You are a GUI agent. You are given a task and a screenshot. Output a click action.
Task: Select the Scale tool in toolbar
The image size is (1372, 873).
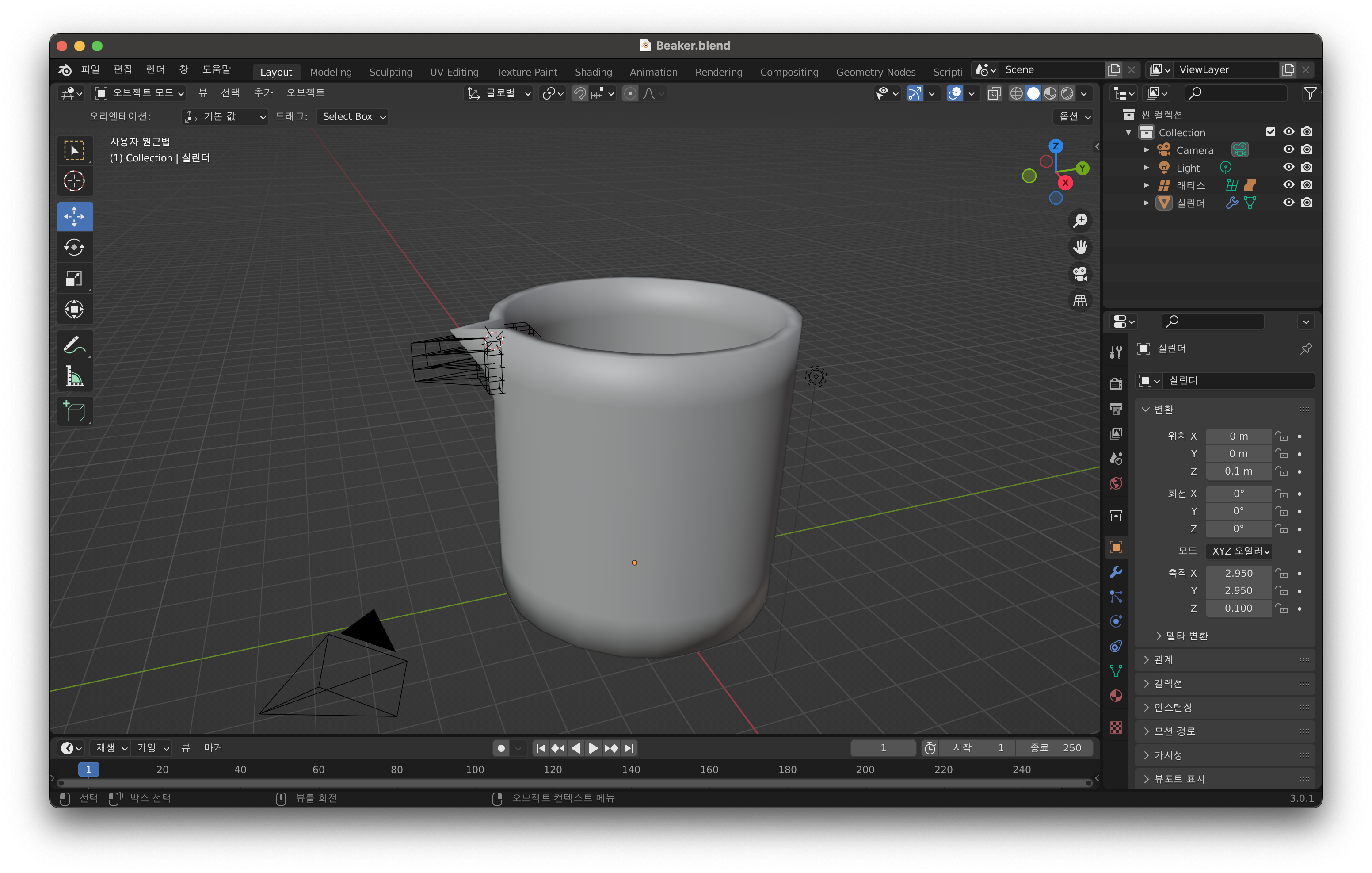(74, 278)
